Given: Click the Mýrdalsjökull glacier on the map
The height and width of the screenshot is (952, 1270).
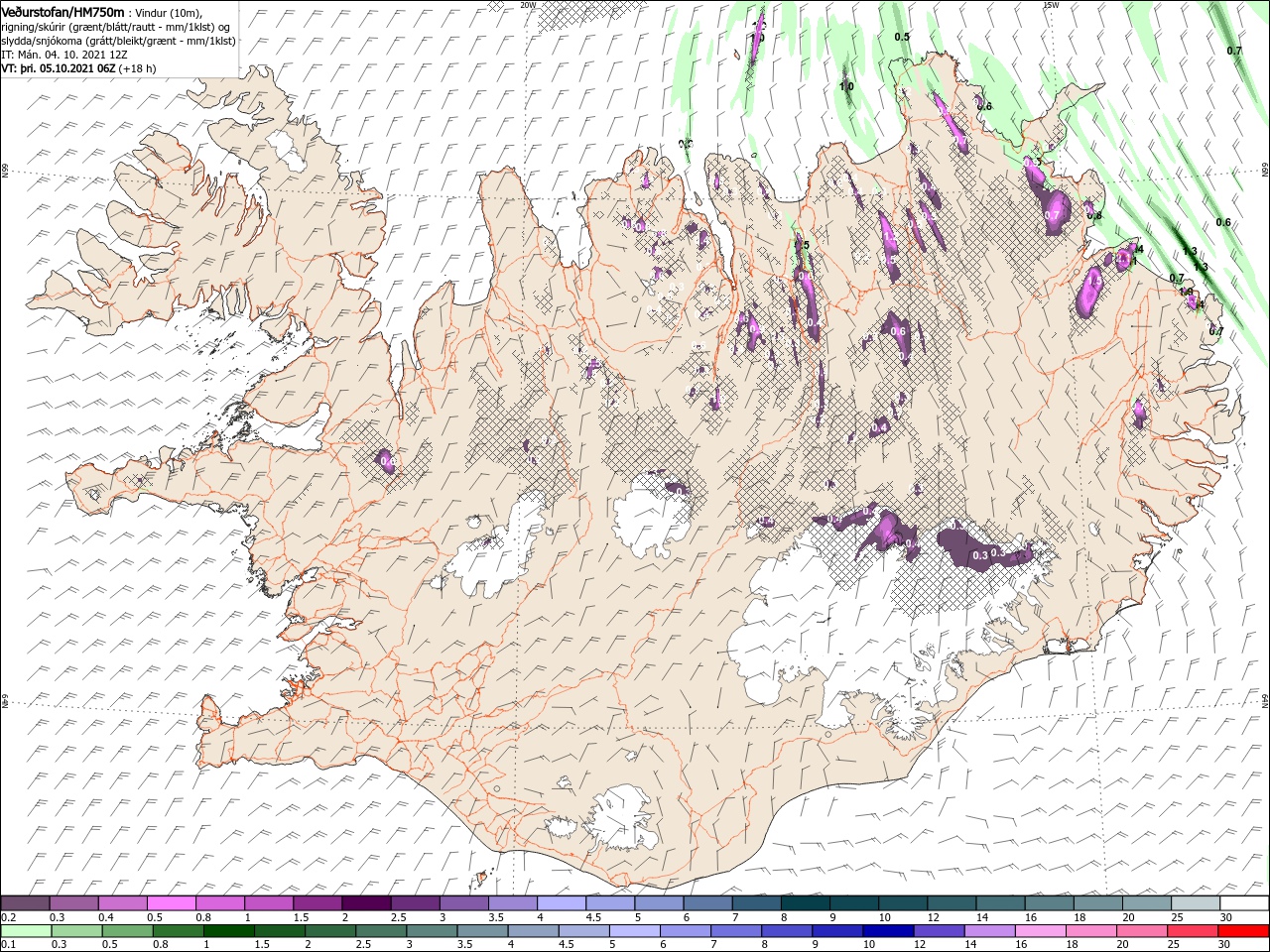Looking at the screenshot, I should [x=620, y=818].
